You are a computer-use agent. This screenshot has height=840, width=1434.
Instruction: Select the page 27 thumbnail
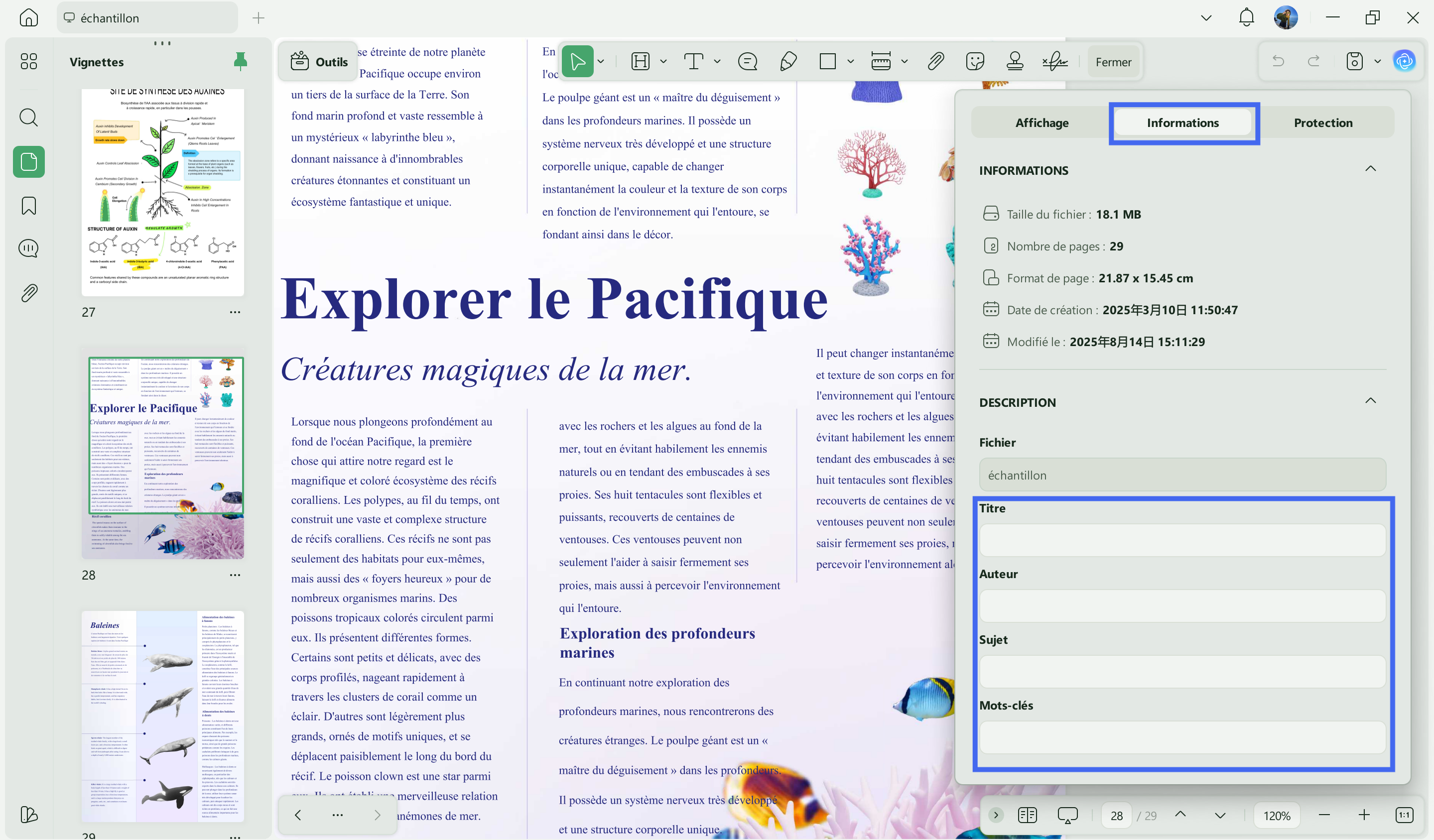click(163, 192)
